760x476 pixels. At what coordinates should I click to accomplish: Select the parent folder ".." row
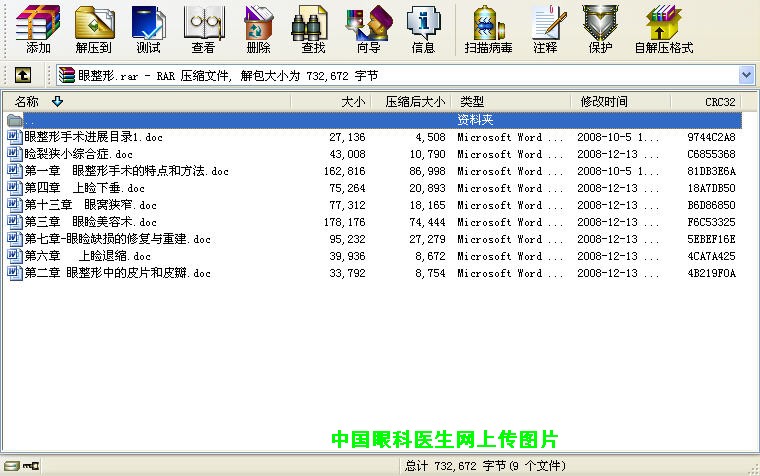(200, 120)
